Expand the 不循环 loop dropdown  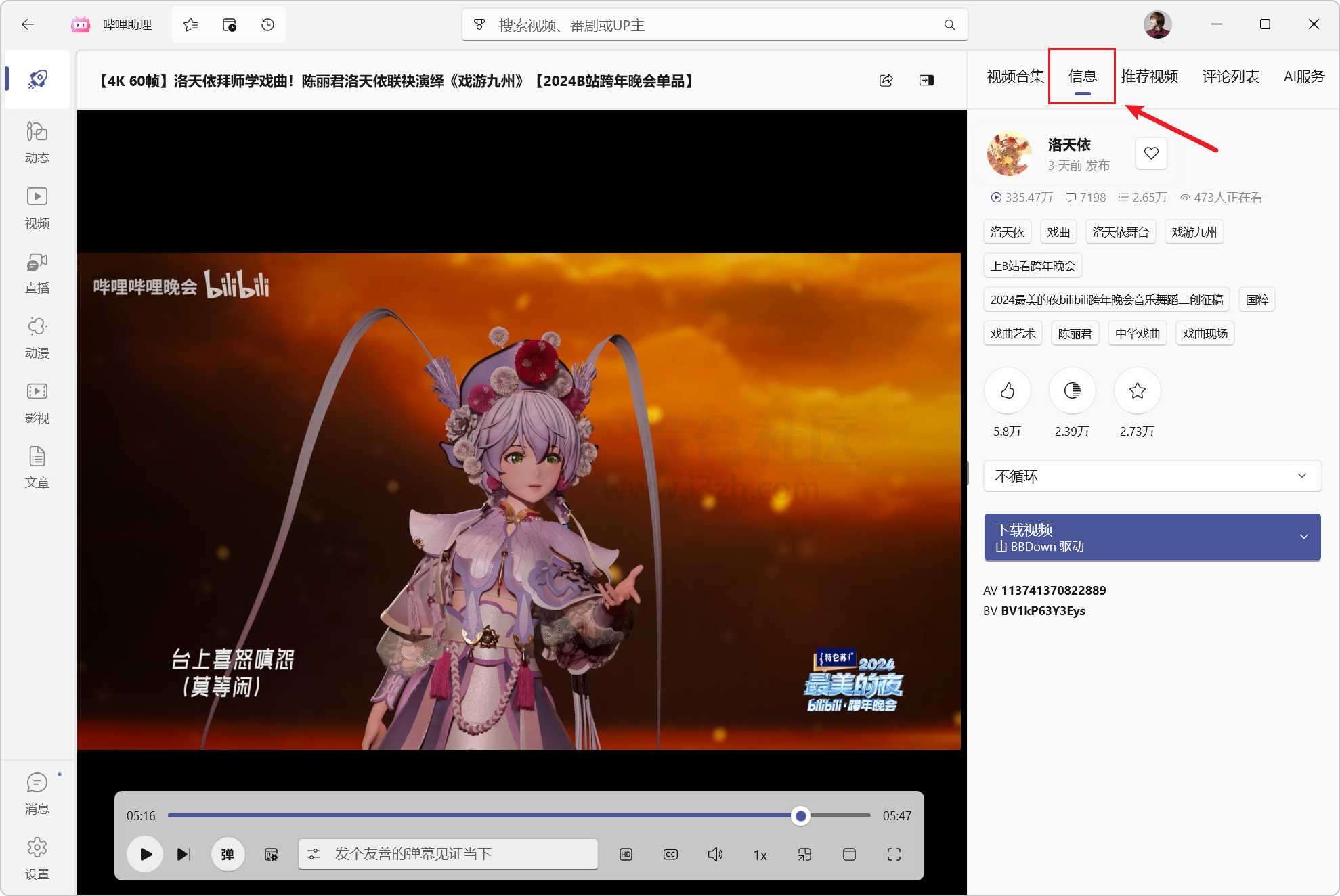tap(1152, 476)
